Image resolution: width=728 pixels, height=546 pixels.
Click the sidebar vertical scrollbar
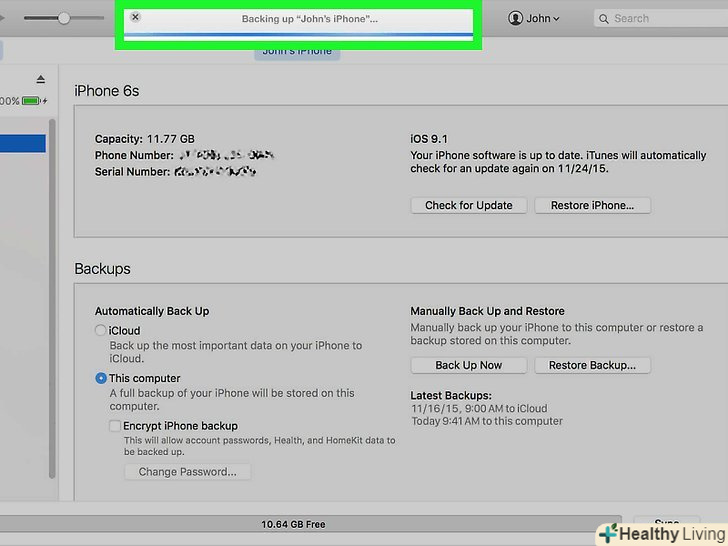tap(52, 299)
